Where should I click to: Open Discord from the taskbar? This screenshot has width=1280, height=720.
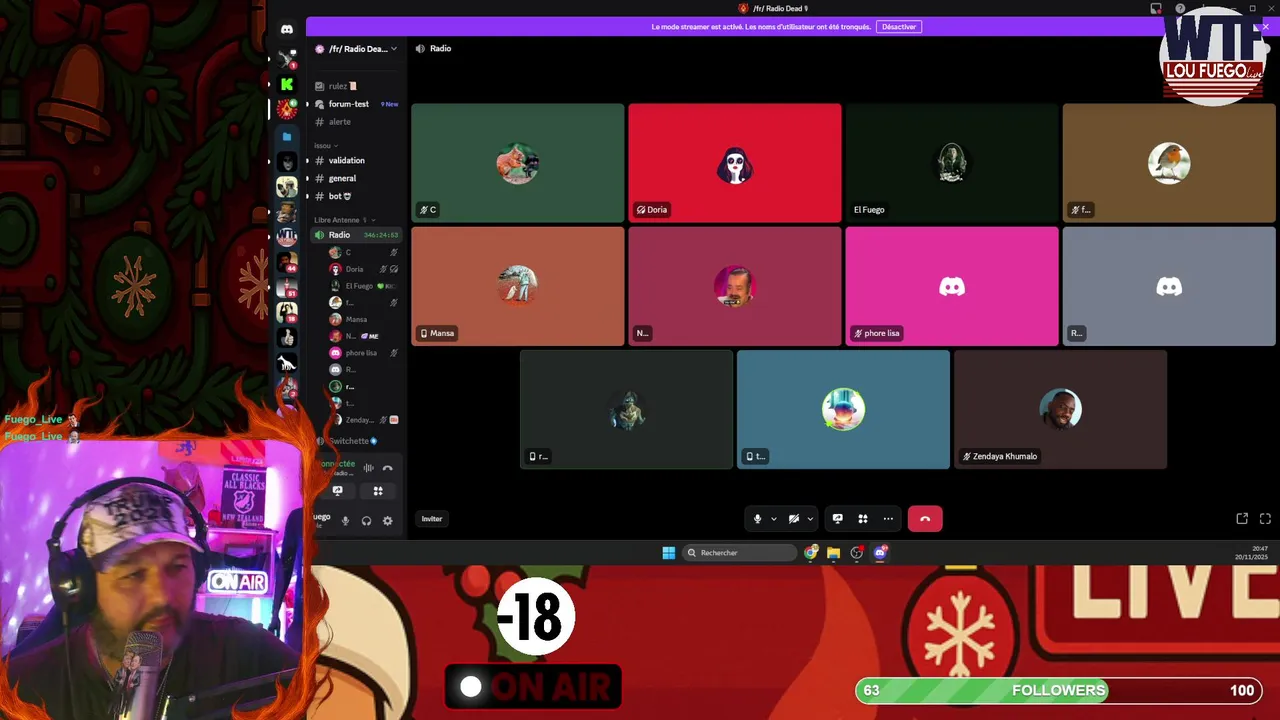point(880,553)
